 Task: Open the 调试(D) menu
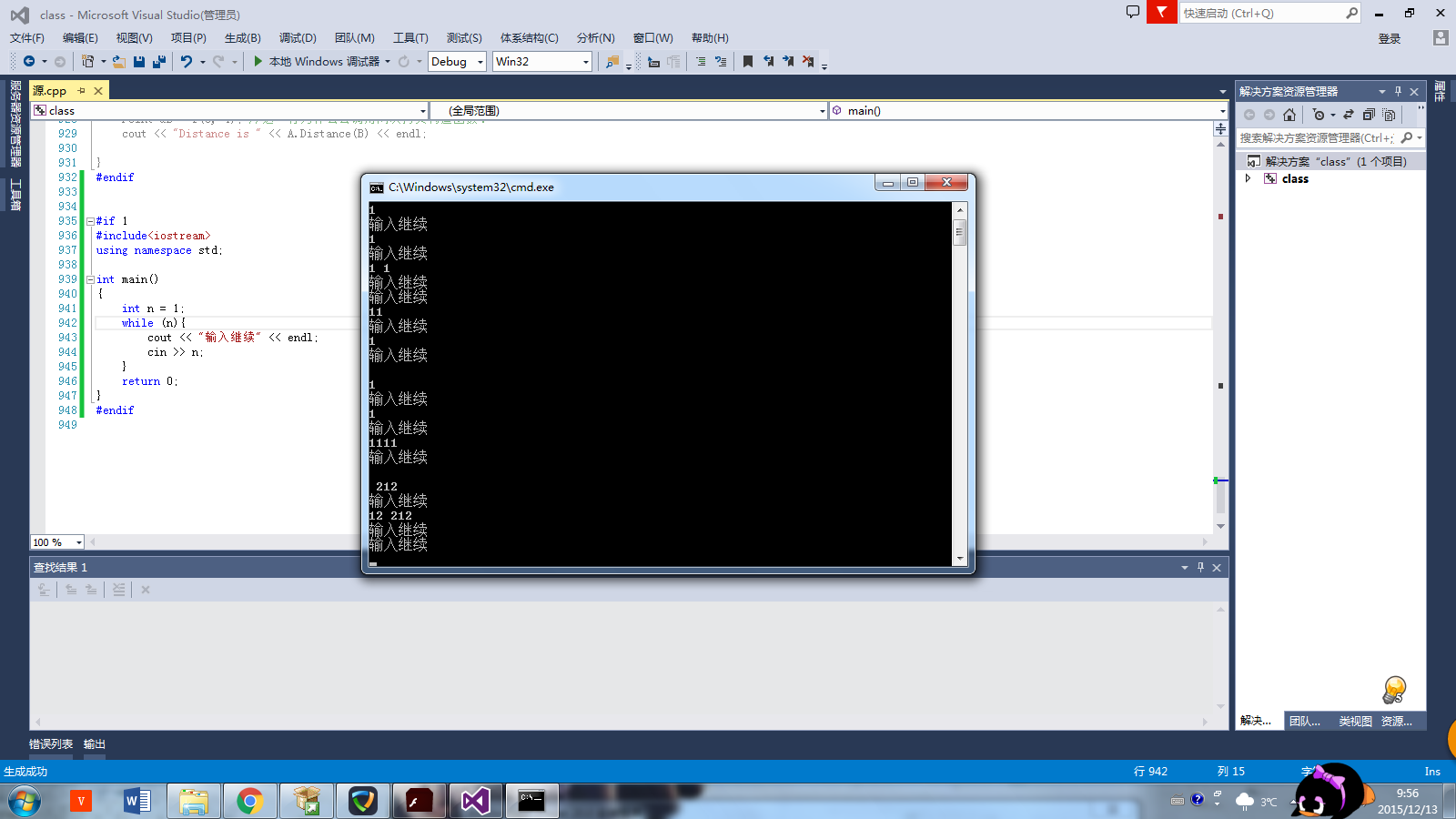[x=298, y=38]
